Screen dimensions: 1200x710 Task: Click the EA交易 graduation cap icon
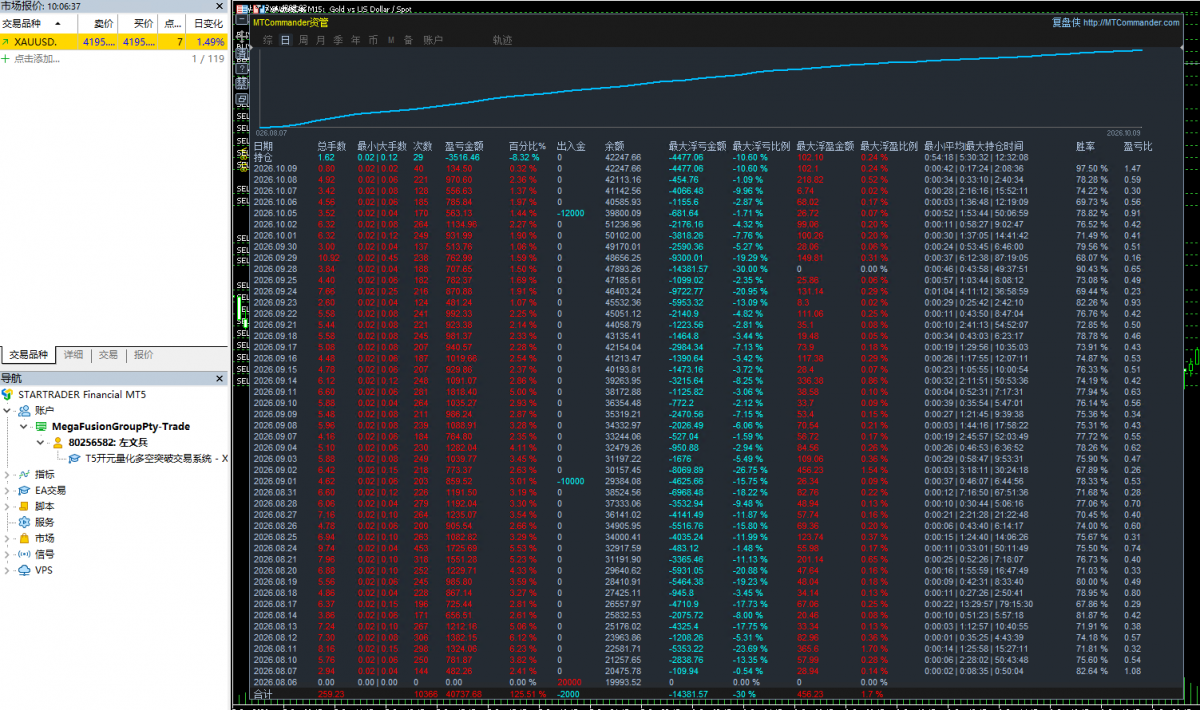click(24, 490)
